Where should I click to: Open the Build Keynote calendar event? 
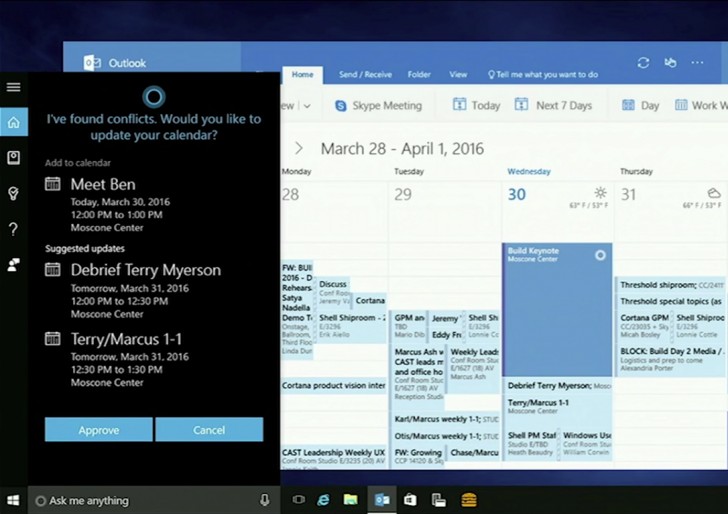click(557, 309)
